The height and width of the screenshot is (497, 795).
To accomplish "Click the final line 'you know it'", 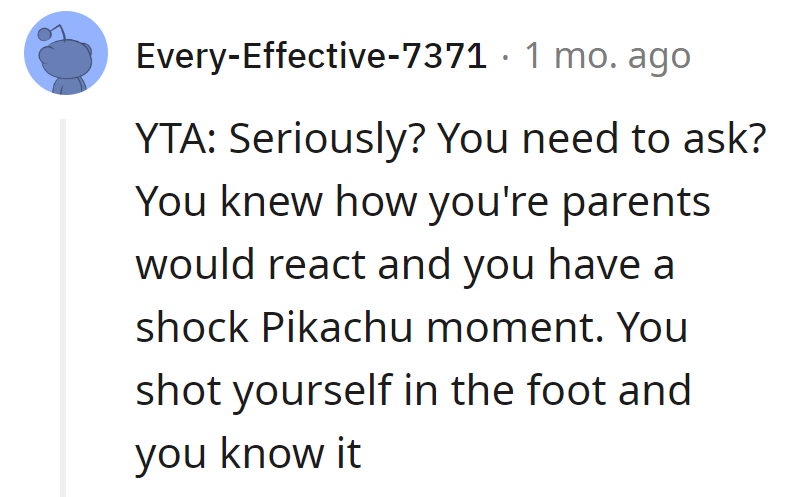I will click(x=248, y=454).
